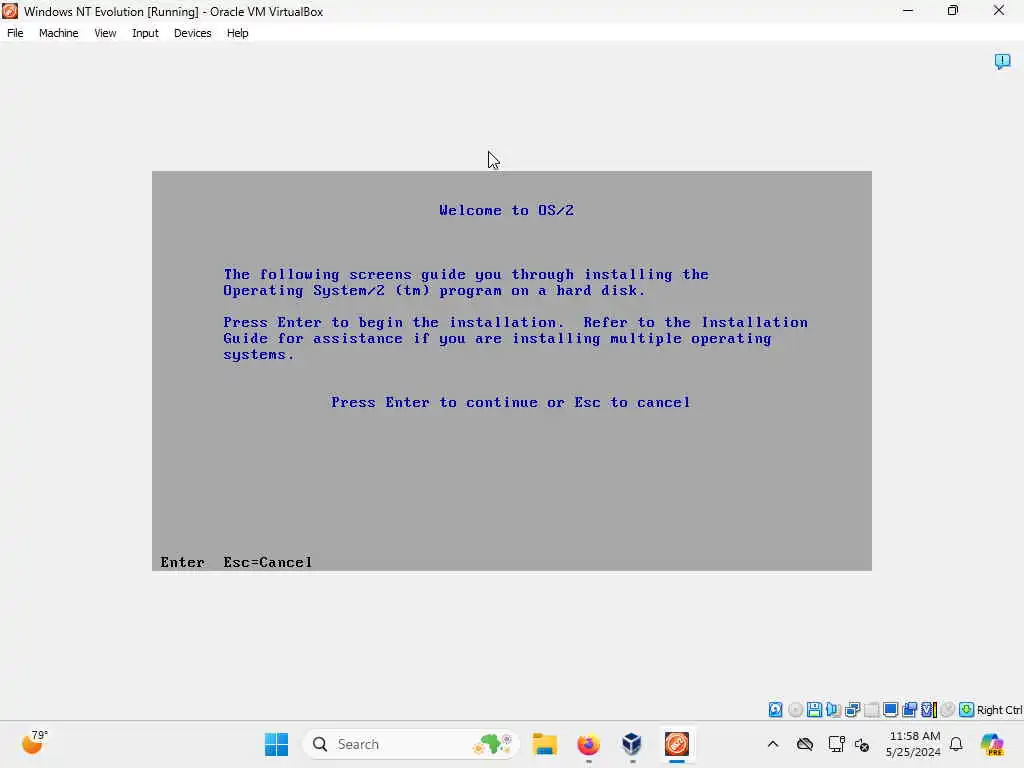1024x768 pixels.
Task: Click the VirtualBox app icon in title bar
Action: tap(10, 11)
